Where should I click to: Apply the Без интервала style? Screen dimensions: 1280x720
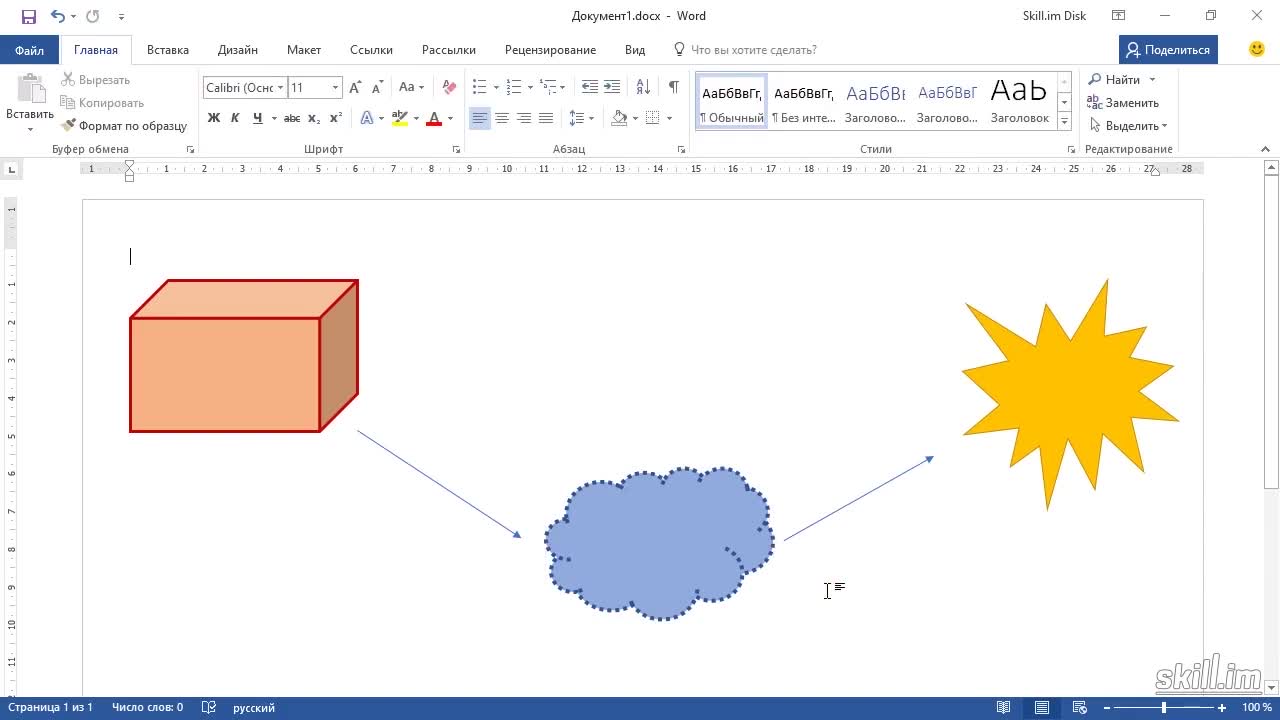pos(804,103)
